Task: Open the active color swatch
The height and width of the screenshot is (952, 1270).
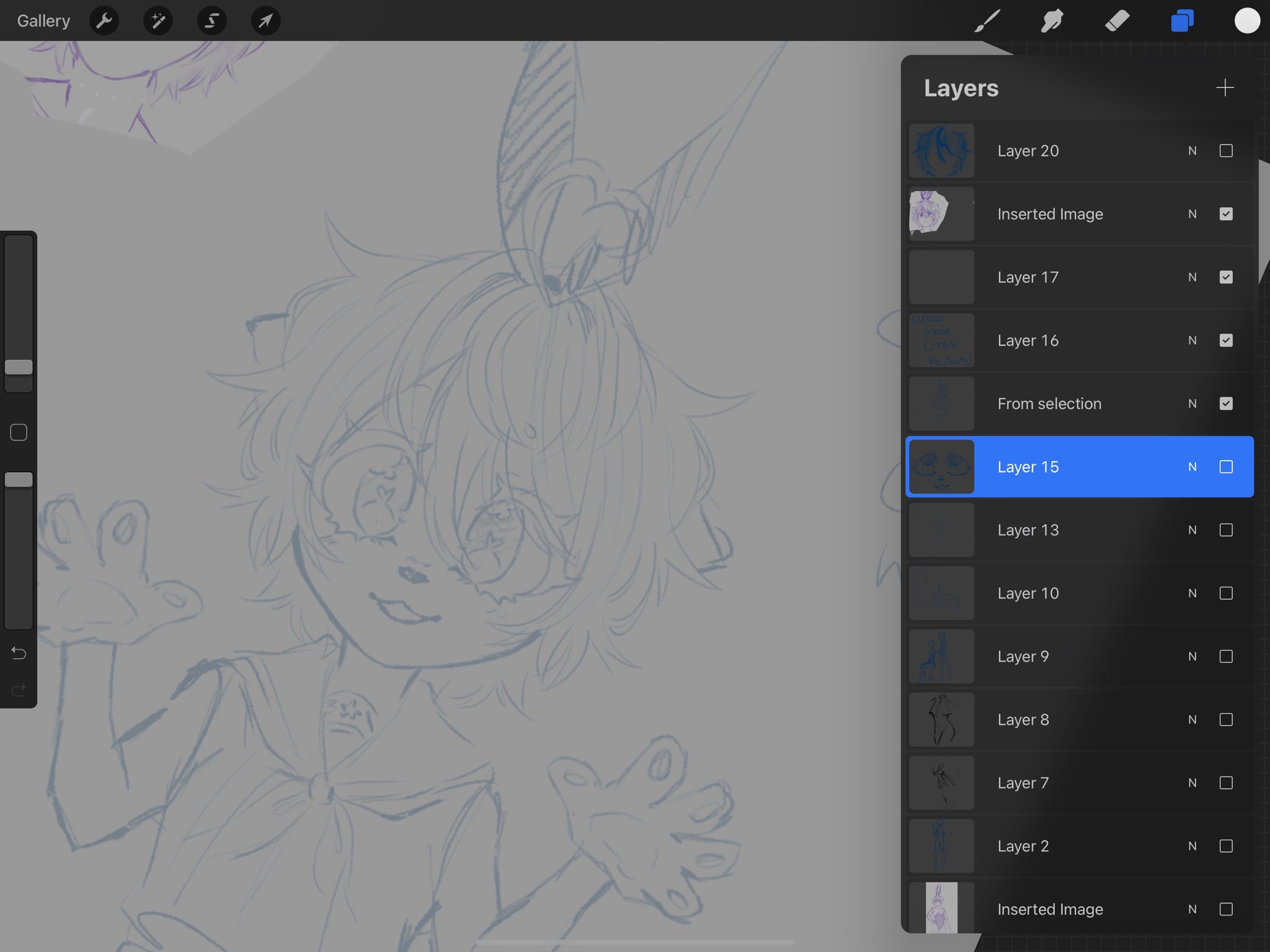Action: 1247,21
